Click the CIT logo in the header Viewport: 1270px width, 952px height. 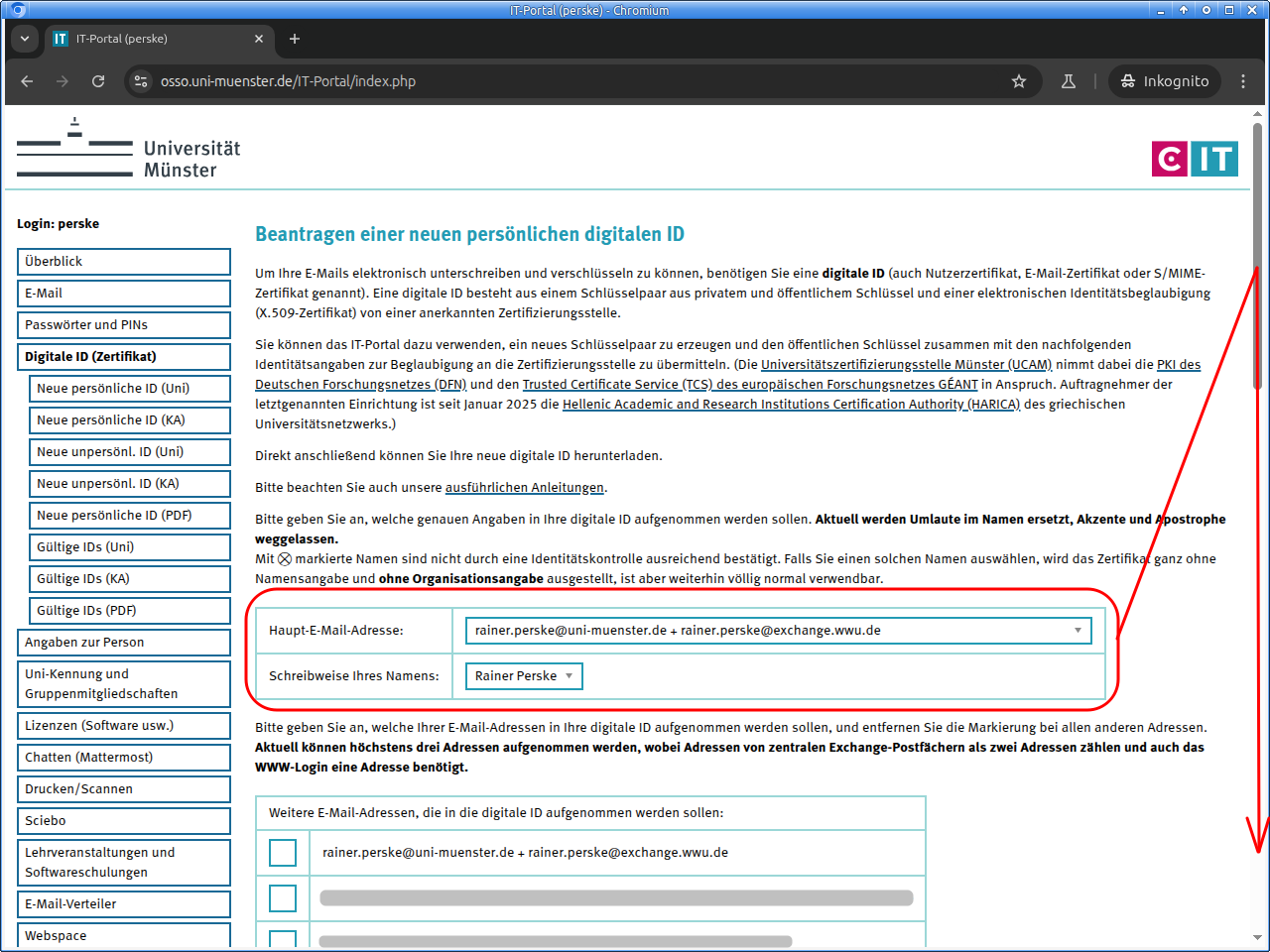(x=1195, y=159)
